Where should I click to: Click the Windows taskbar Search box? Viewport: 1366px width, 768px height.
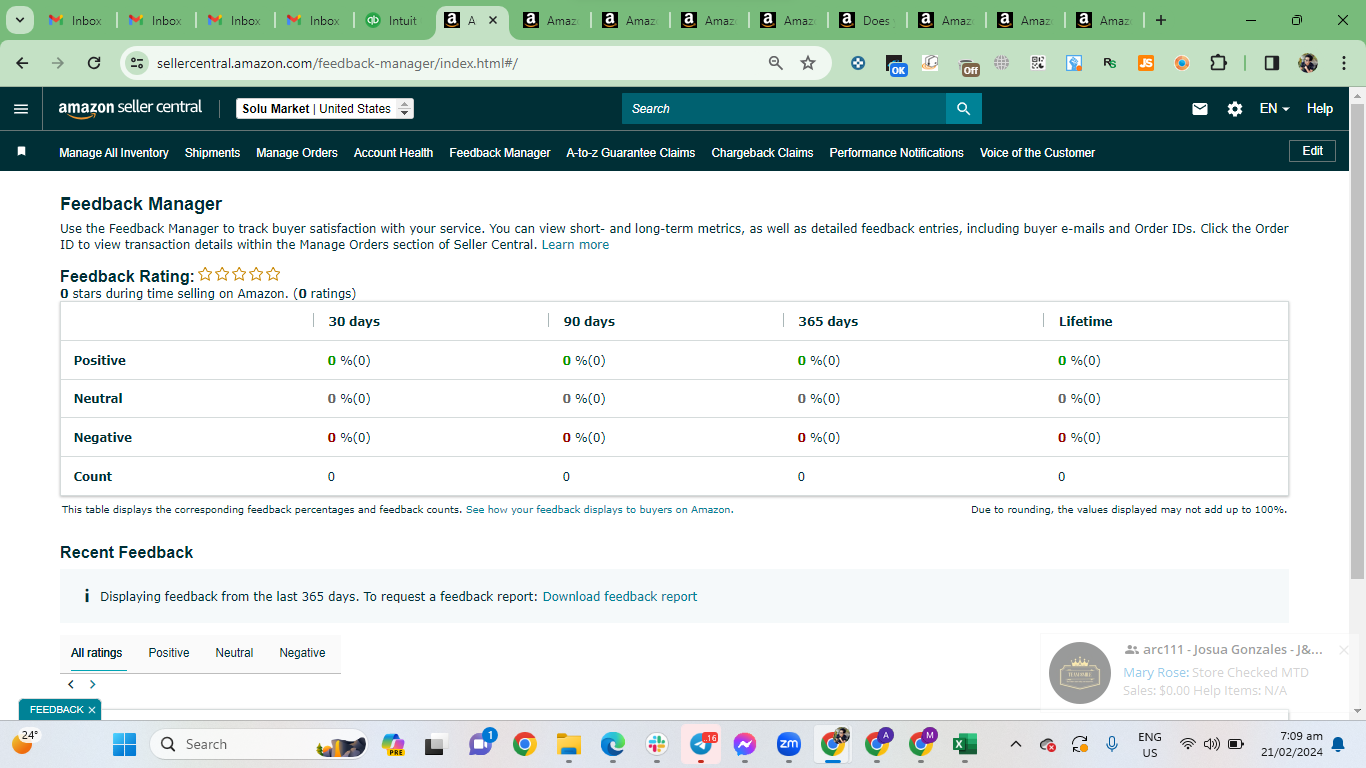(260, 744)
